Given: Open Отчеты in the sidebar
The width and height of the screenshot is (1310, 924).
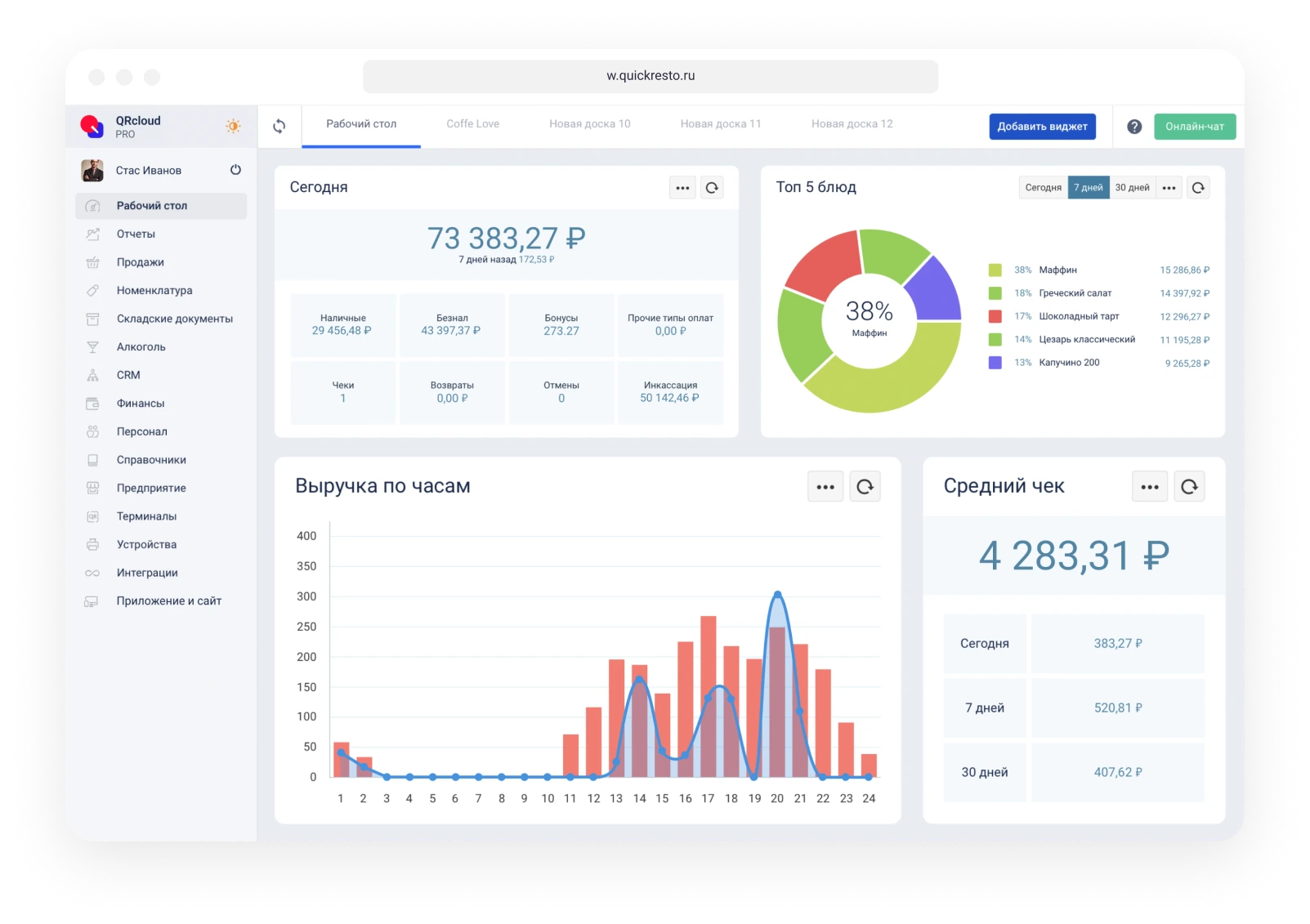Looking at the screenshot, I should [x=136, y=234].
